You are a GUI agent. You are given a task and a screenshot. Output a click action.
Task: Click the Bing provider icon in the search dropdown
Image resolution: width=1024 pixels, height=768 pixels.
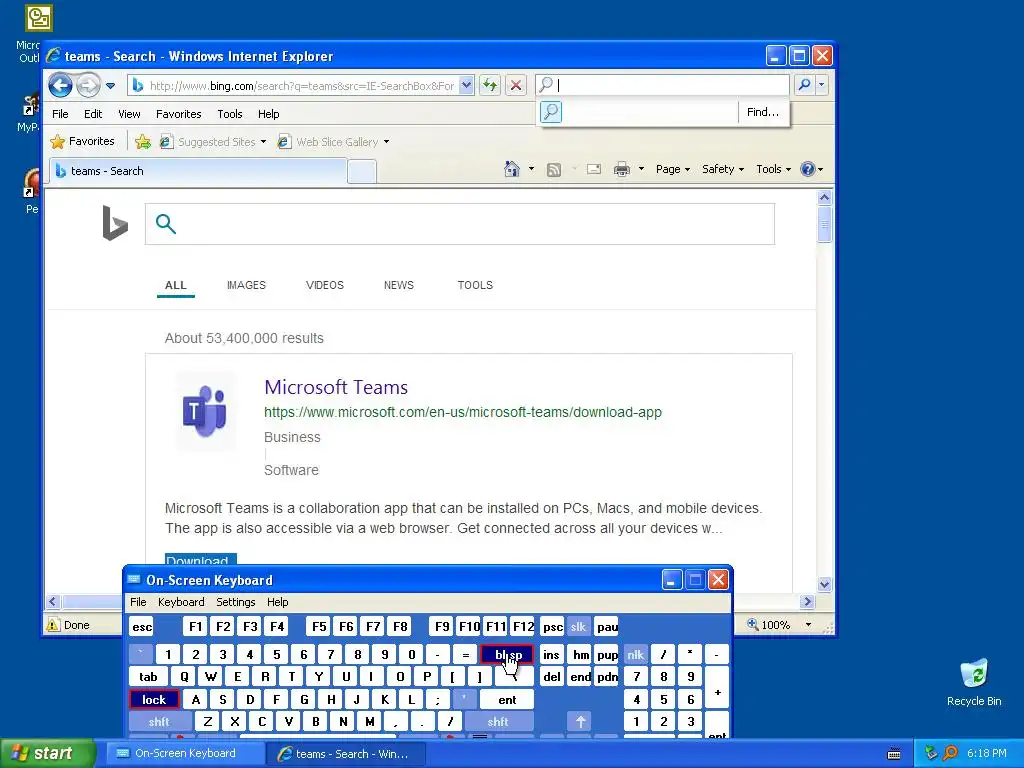[x=551, y=112]
